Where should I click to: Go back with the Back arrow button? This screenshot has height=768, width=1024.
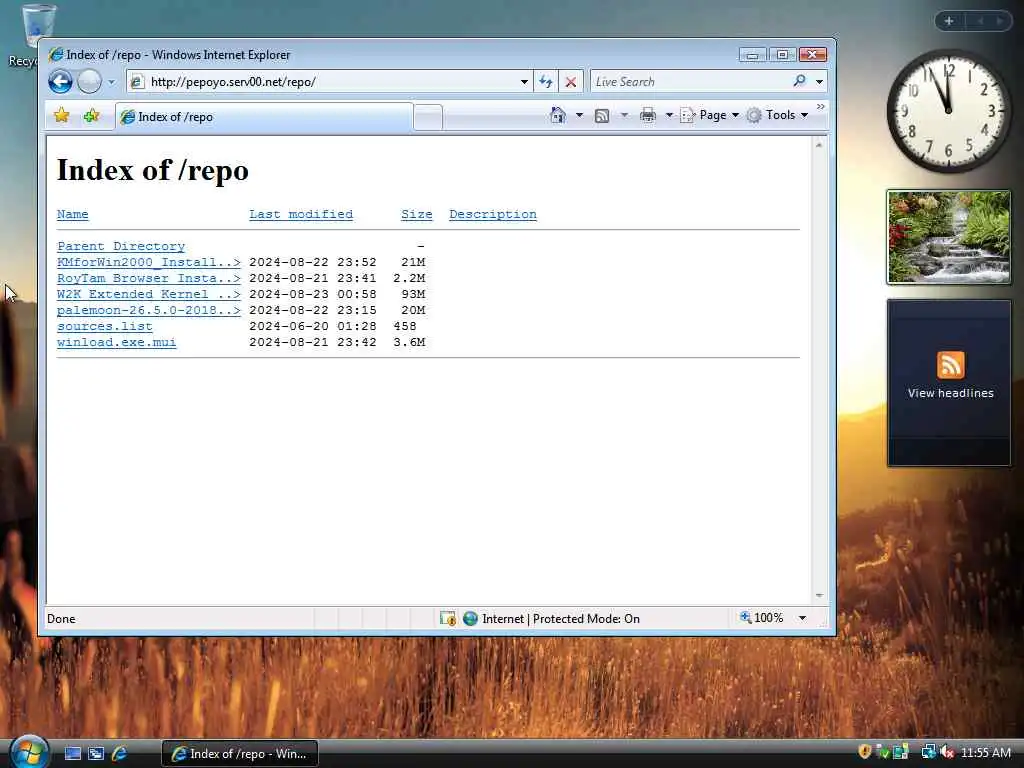pos(60,82)
